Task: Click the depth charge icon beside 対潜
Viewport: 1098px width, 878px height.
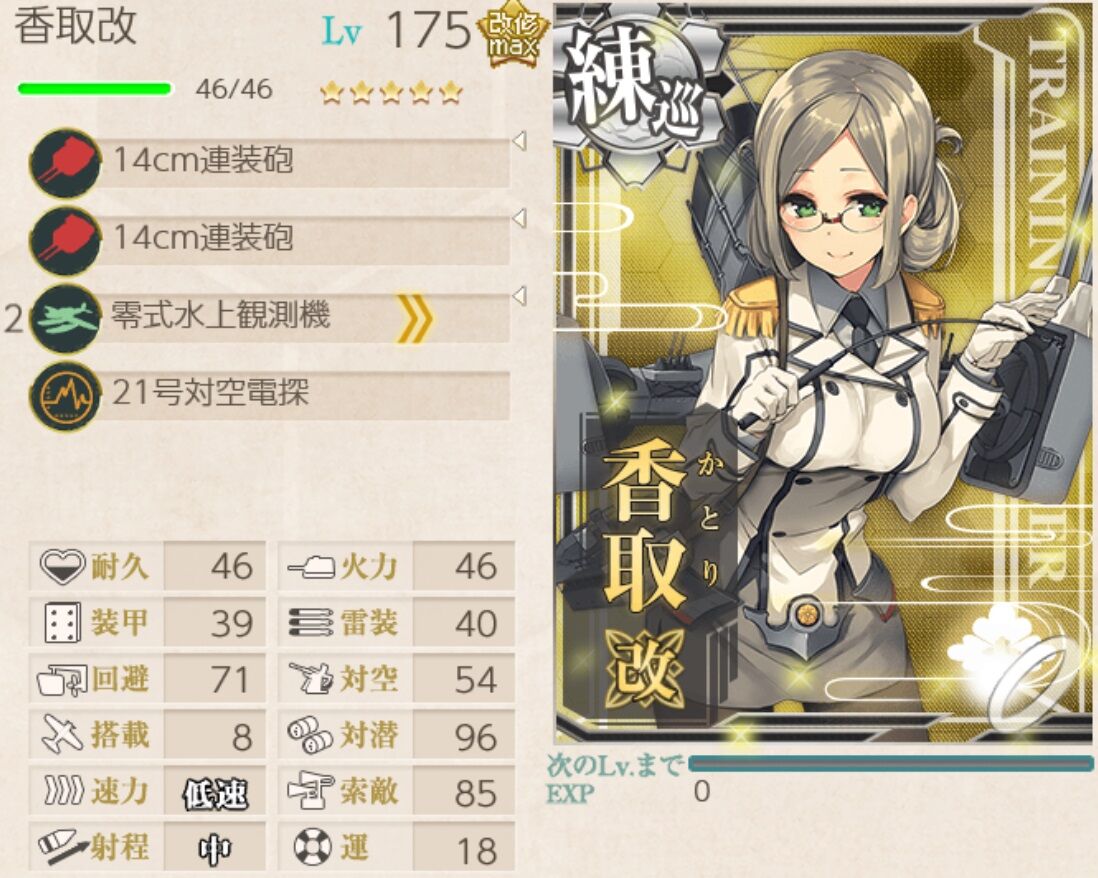Action: click(310, 734)
